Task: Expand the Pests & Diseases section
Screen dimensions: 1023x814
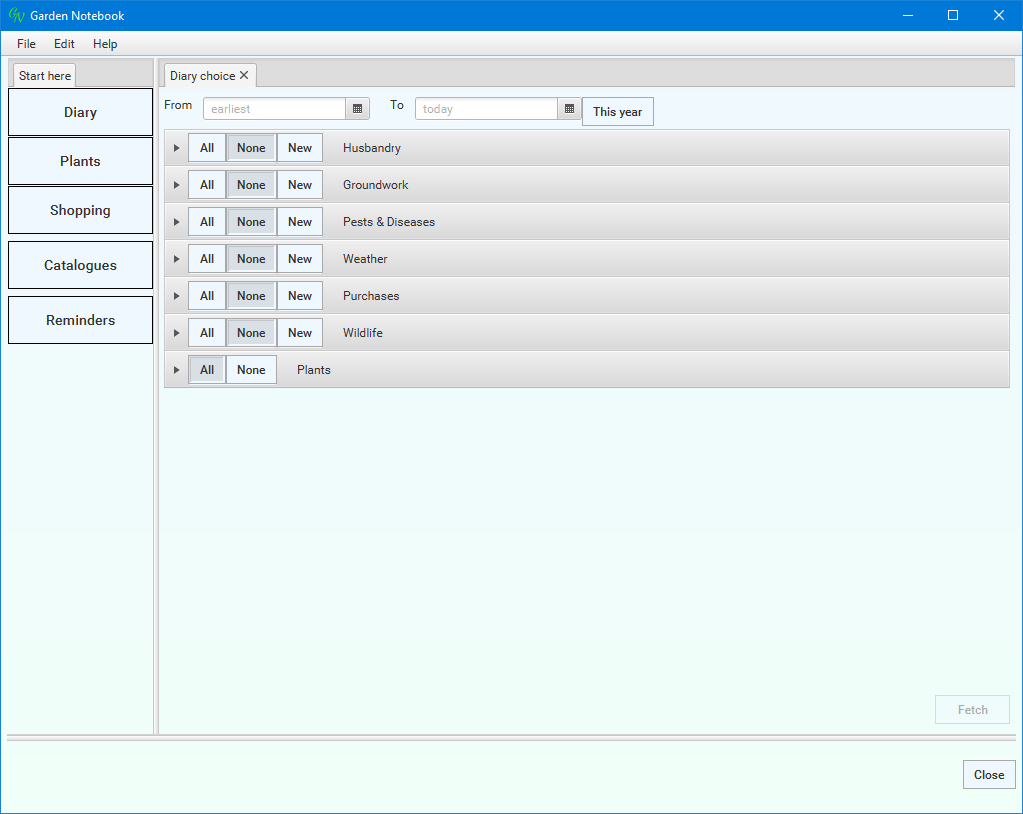Action: [177, 222]
